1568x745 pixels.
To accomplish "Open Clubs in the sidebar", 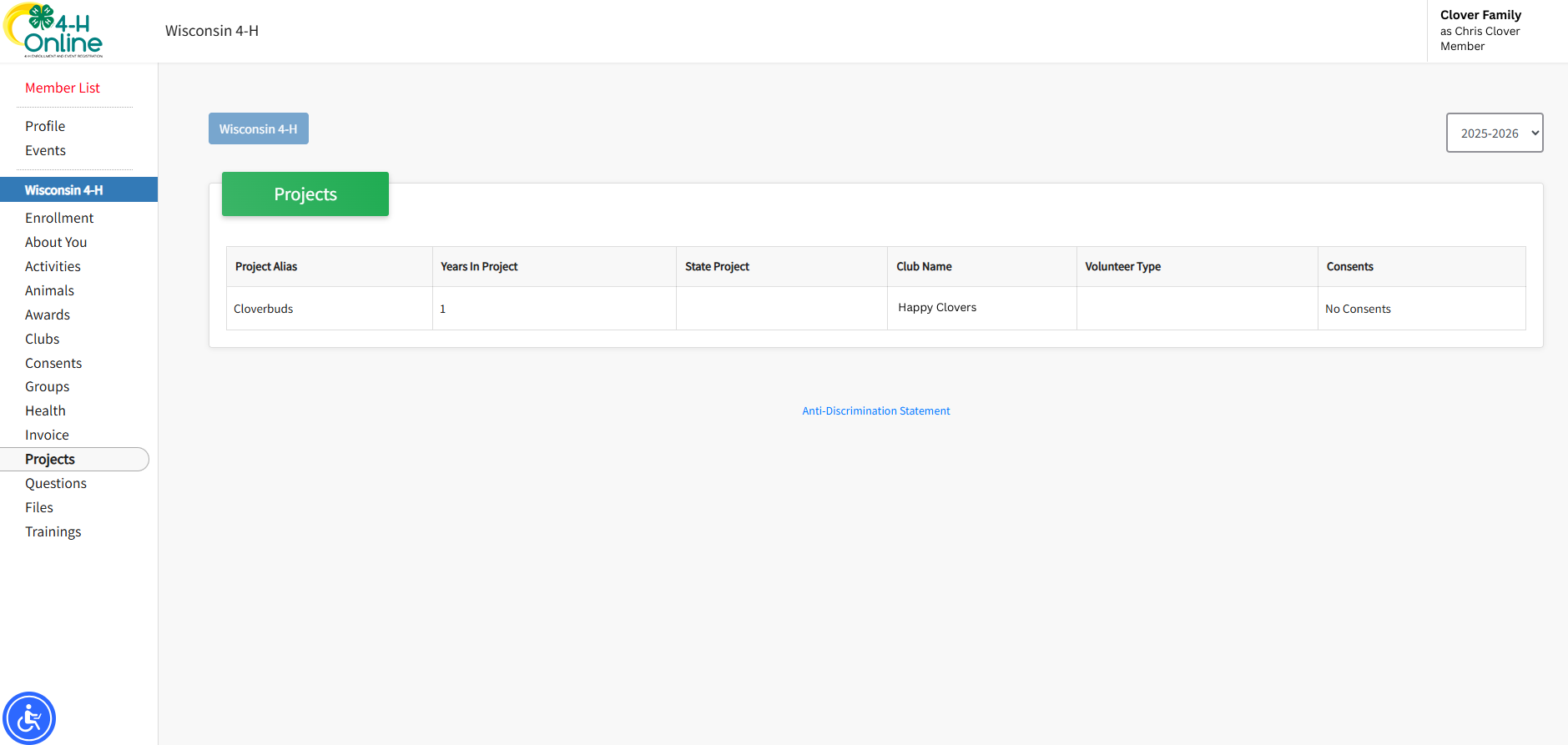I will click(43, 339).
